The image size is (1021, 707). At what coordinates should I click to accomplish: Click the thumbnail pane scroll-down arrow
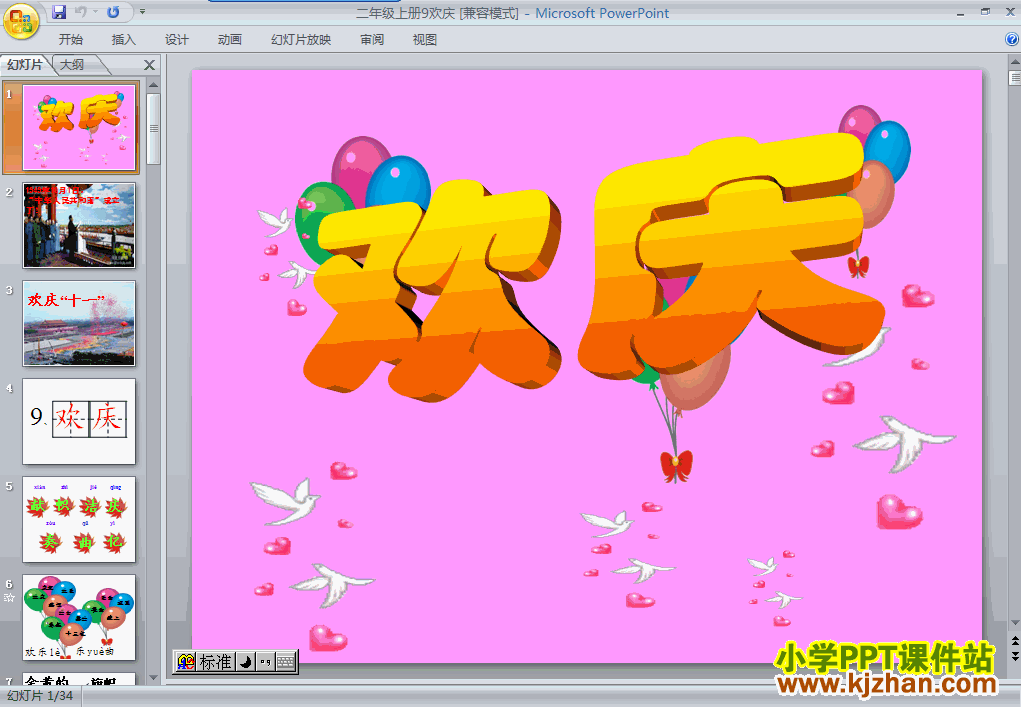pyautogui.click(x=154, y=678)
